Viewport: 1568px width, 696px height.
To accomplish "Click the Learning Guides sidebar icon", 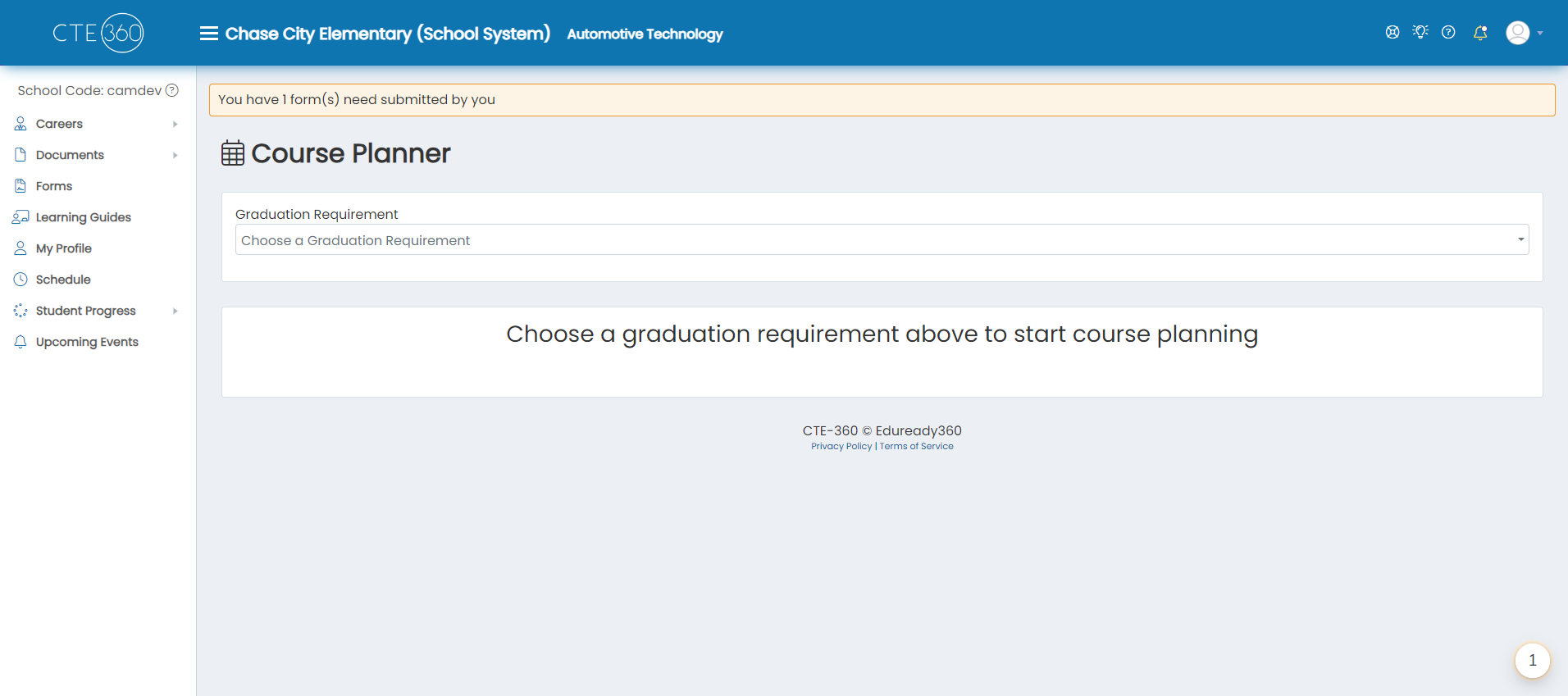I will click(x=21, y=217).
